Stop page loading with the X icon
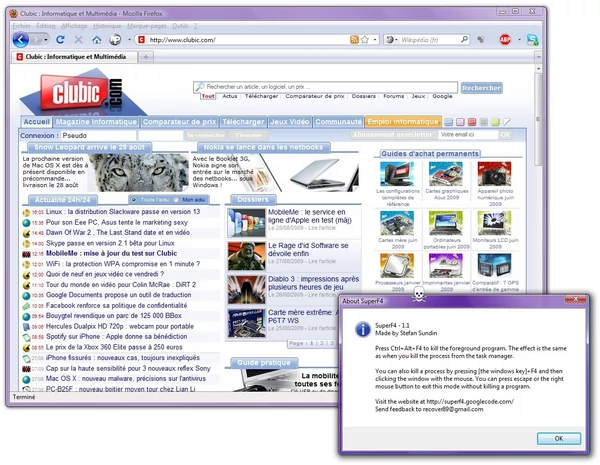The width and height of the screenshot is (600, 465). [x=78, y=39]
